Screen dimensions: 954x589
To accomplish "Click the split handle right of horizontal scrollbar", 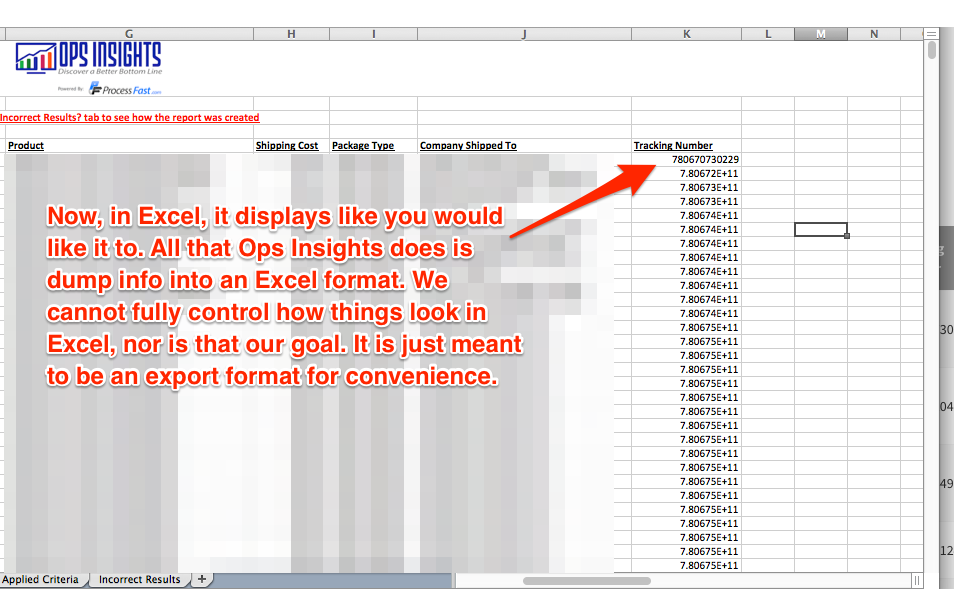I will pos(917,580).
